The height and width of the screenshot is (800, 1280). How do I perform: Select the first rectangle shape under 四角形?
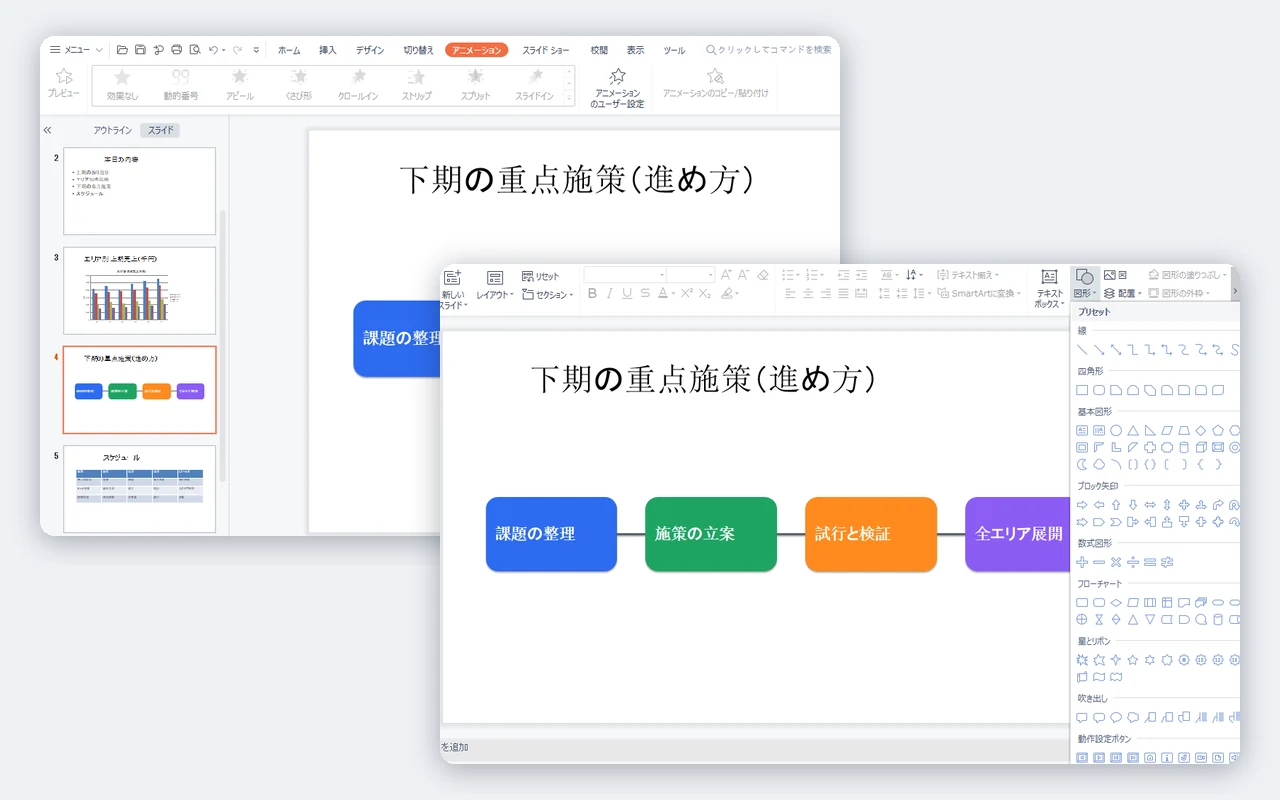[1082, 390]
